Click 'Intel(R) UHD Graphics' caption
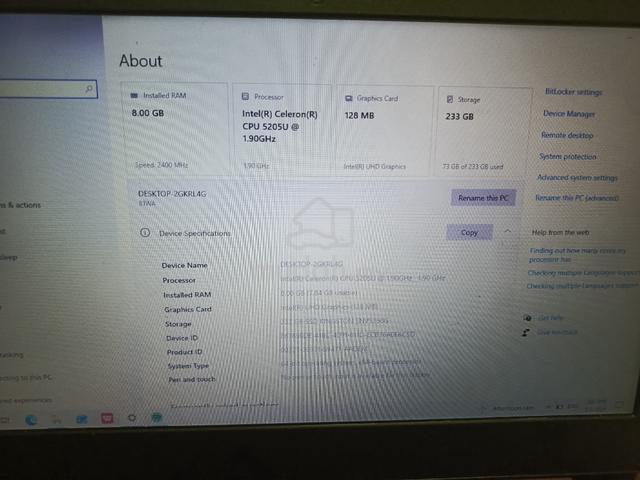Screen dimensions: 640x480 375,167
